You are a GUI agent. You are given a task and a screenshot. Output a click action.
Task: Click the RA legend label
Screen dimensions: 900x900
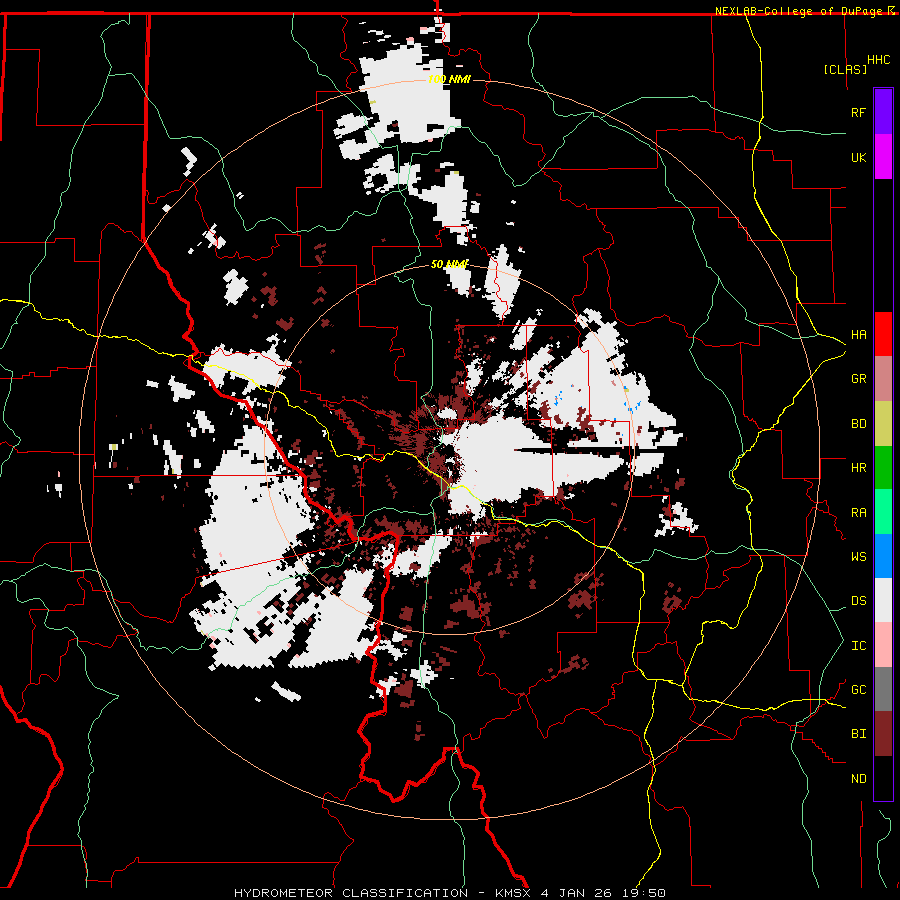tap(858, 513)
